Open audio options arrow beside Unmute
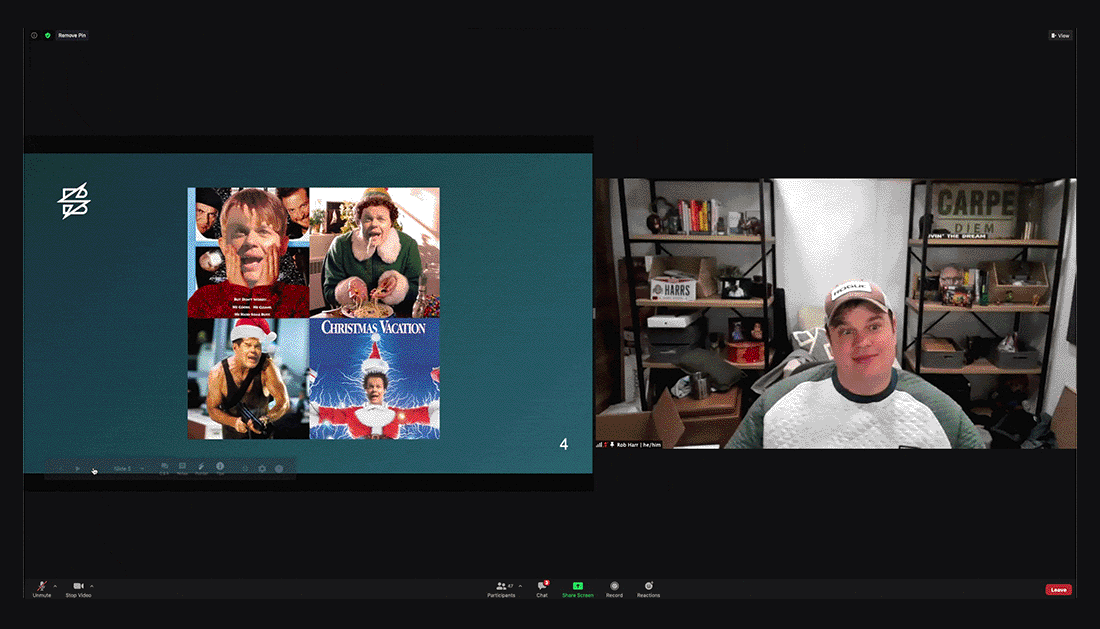The width and height of the screenshot is (1100, 629). [x=55, y=586]
